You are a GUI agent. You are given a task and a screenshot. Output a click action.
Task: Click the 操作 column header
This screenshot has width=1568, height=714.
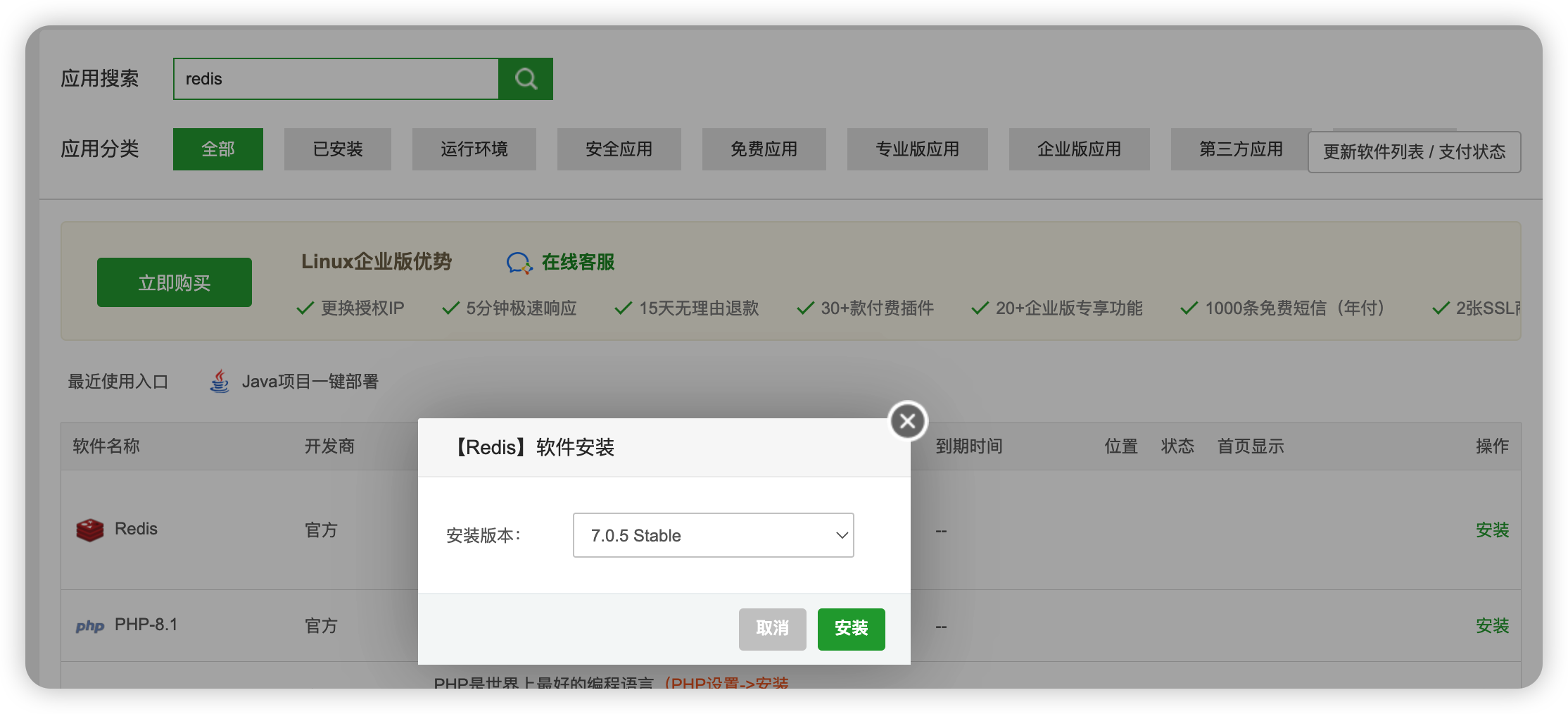click(x=1492, y=446)
